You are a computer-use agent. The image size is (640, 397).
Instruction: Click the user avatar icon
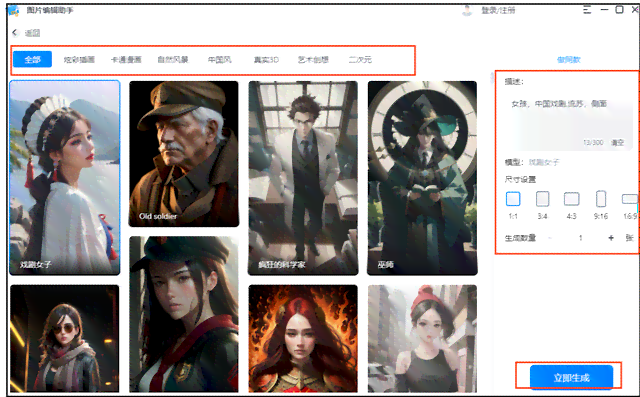467,11
